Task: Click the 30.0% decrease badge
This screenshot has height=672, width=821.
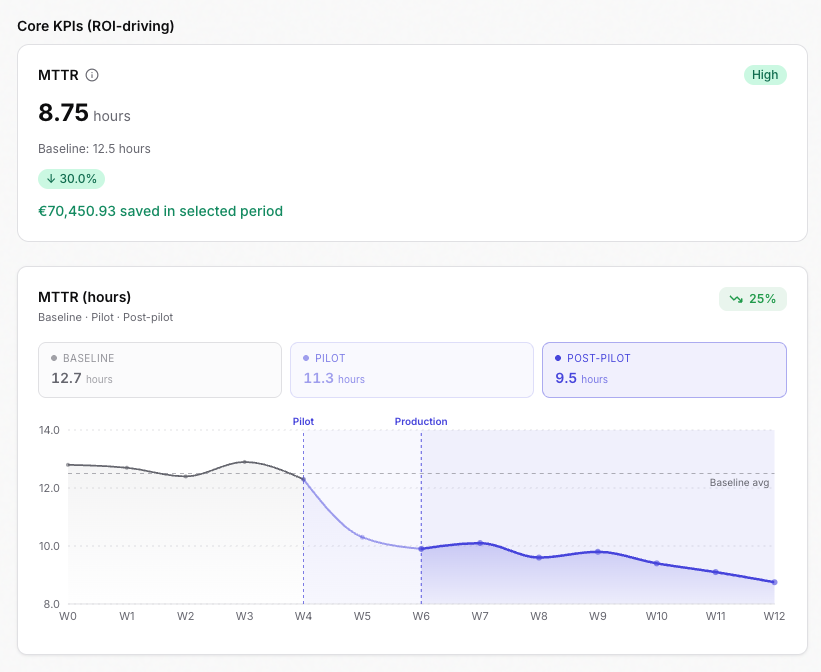Action: (x=71, y=179)
